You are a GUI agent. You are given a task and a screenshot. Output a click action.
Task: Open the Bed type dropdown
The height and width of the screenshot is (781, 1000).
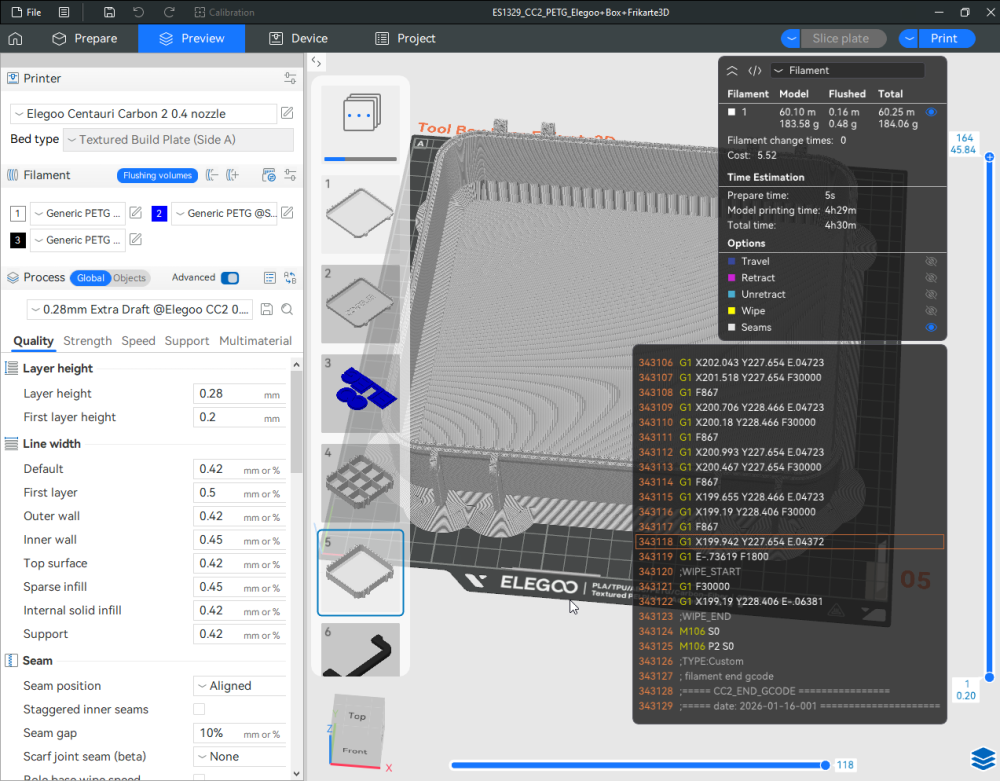pyautogui.click(x=178, y=140)
